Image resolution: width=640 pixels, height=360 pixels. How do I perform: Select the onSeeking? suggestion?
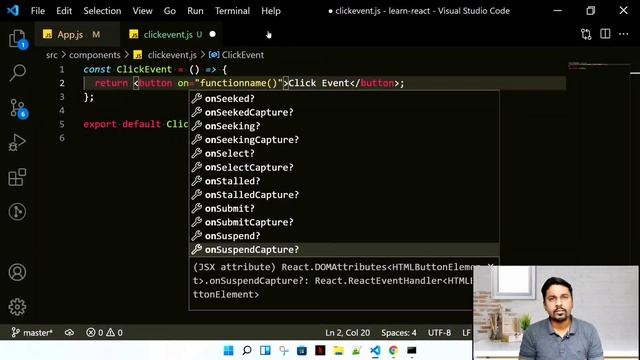(344, 126)
